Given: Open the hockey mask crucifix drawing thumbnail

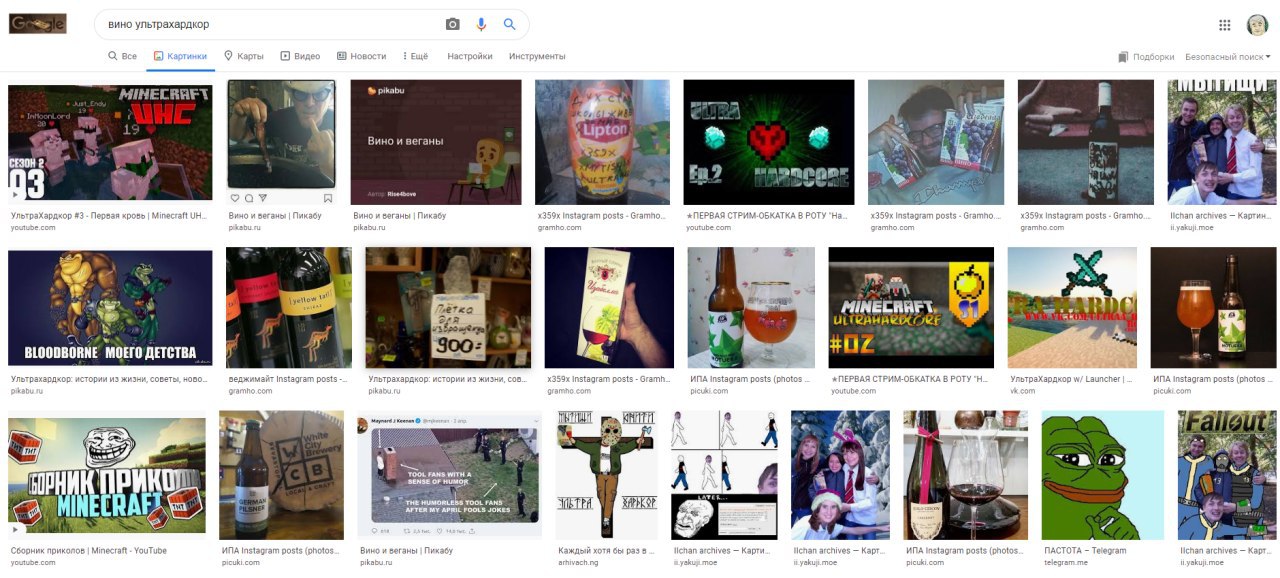Looking at the screenshot, I should (x=606, y=475).
